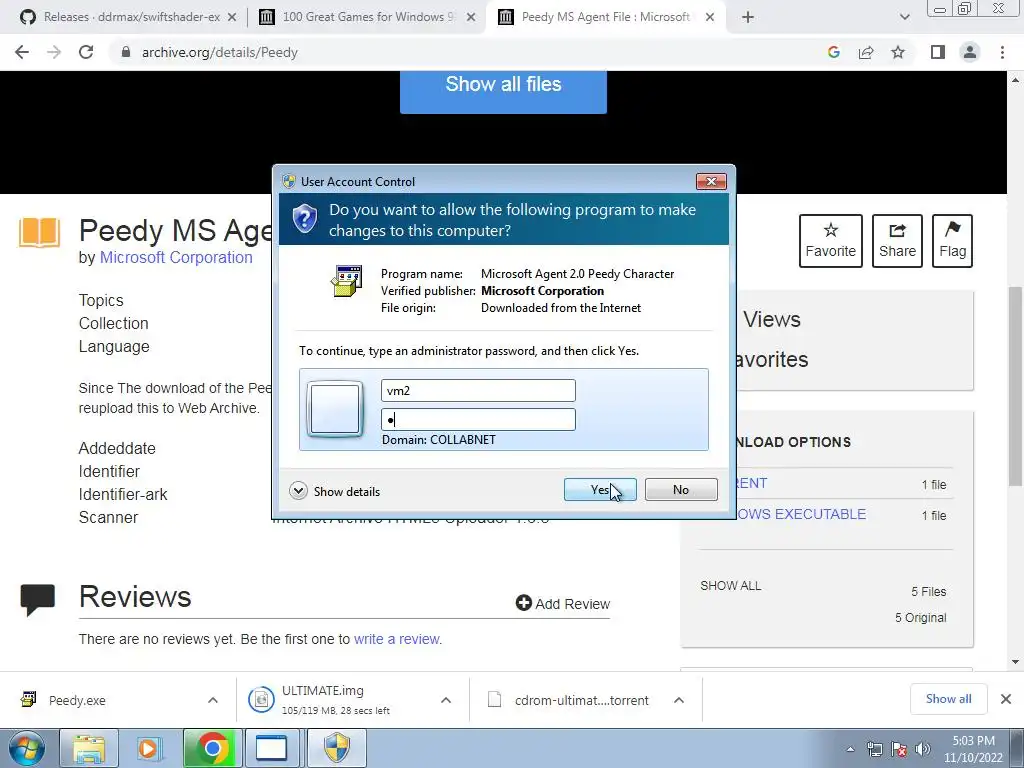Open the Microsoft Corporation author link

click(176, 257)
